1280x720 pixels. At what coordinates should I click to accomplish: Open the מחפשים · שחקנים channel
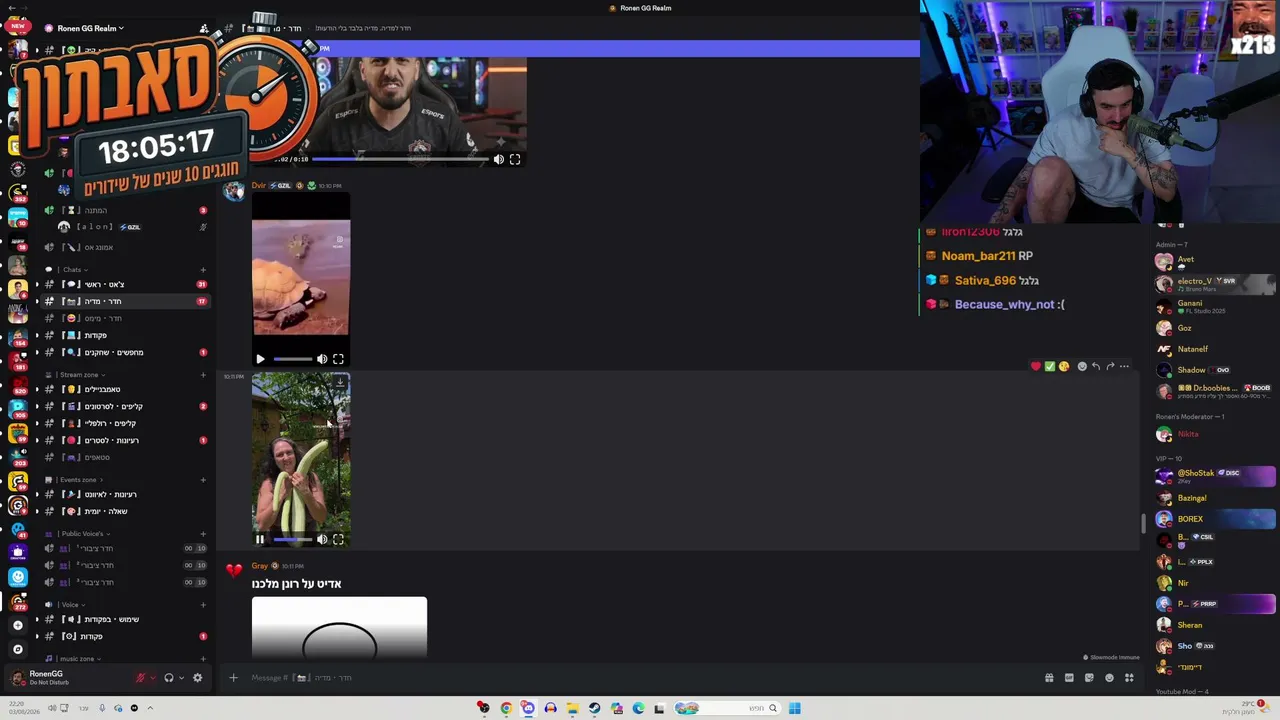pos(127,352)
